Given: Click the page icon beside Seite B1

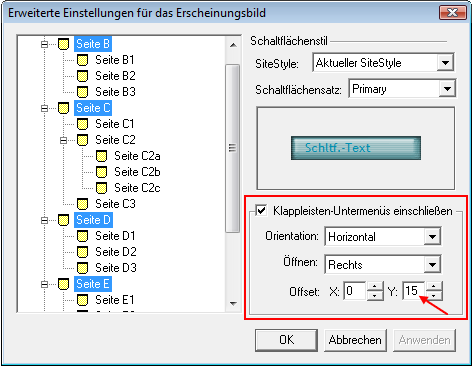Looking at the screenshot, I should (82, 60).
